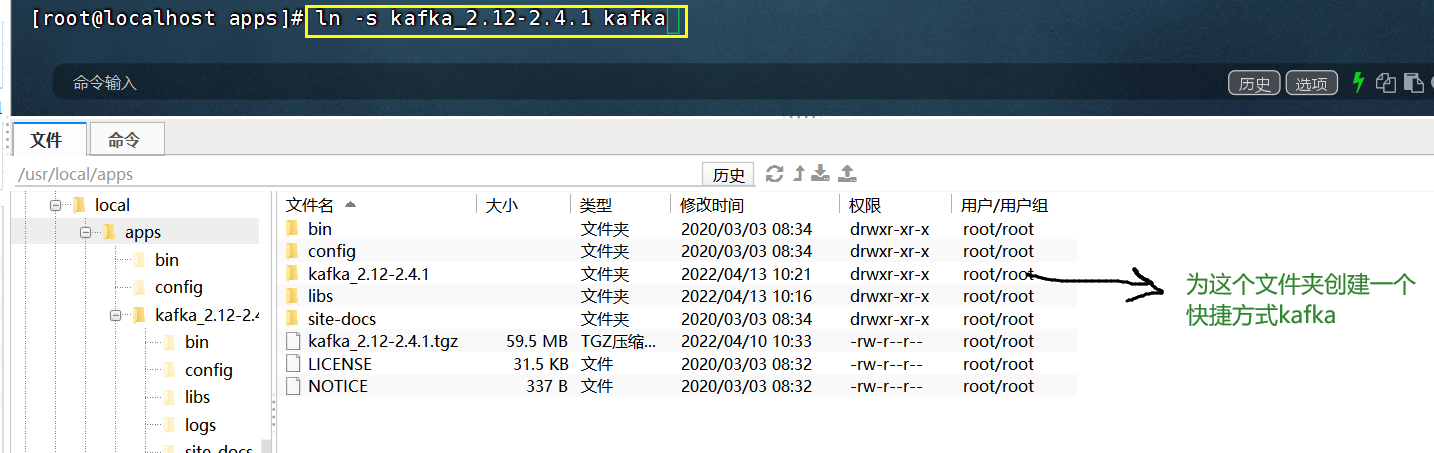Click the download file icon
Image resolution: width=1434 pixels, height=453 pixels.
(820, 174)
